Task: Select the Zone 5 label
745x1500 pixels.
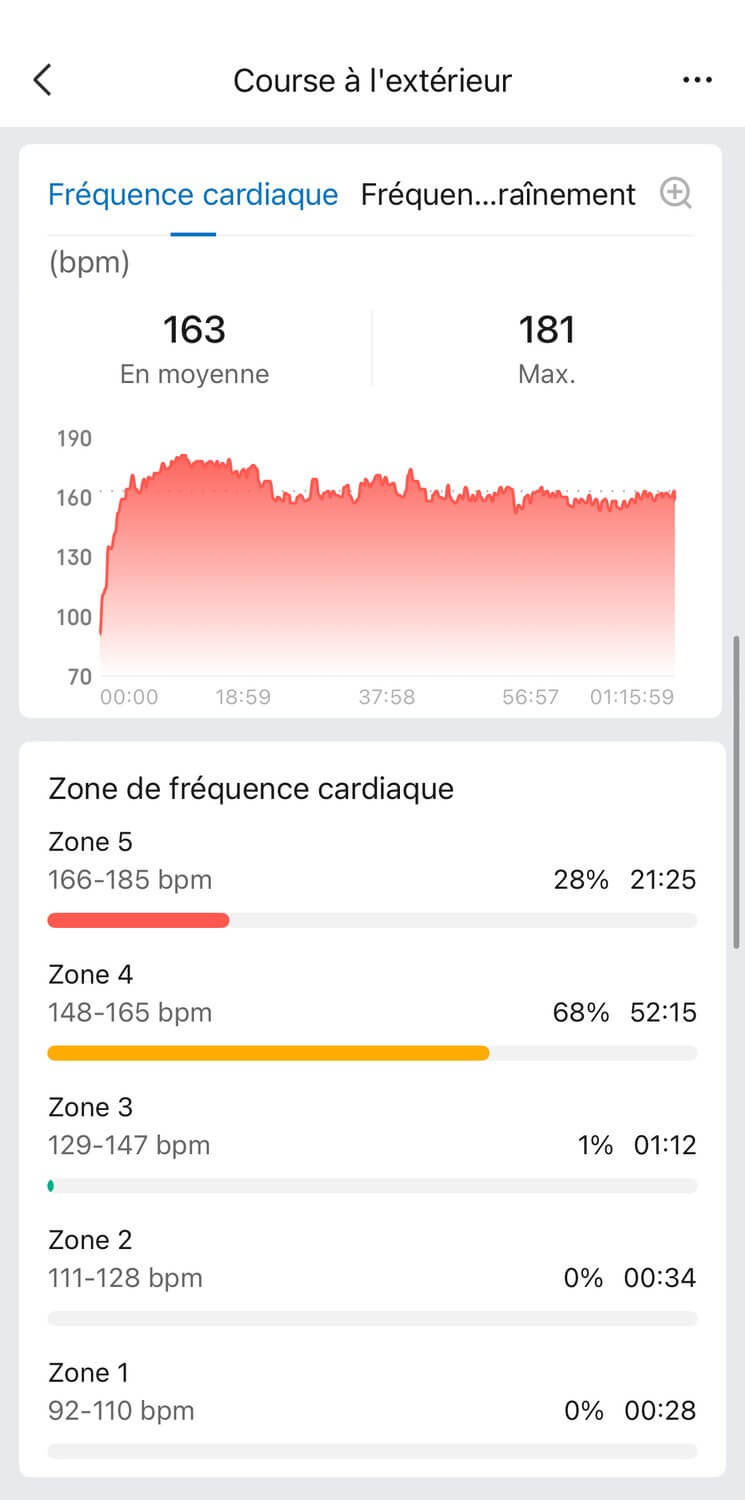Action: click(90, 842)
